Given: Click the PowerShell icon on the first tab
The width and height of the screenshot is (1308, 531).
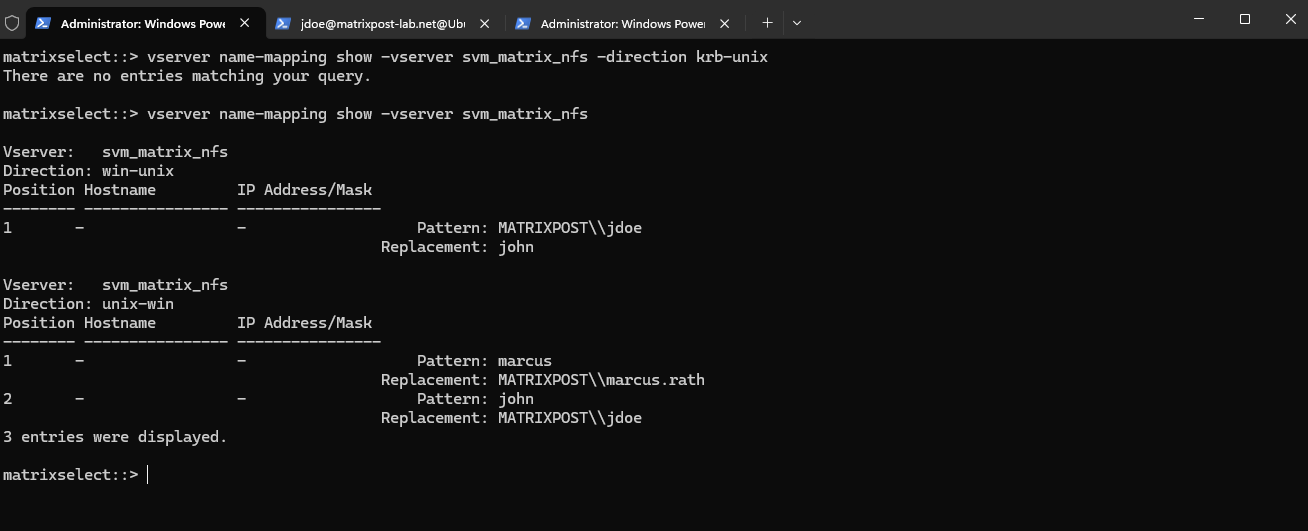Looking at the screenshot, I should (x=43, y=23).
